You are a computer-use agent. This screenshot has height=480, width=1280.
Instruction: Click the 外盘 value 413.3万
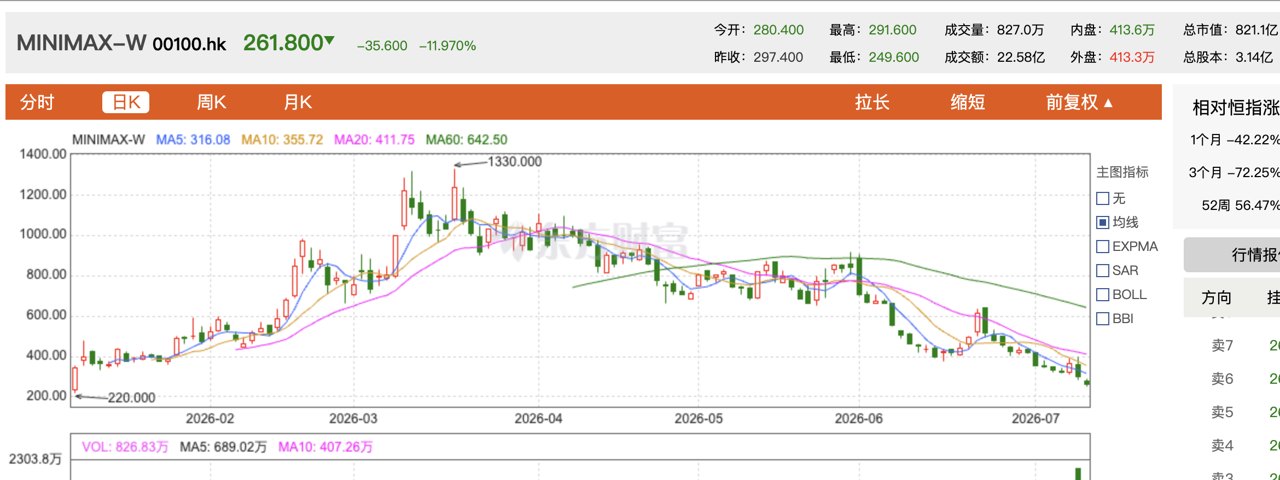pos(1132,57)
